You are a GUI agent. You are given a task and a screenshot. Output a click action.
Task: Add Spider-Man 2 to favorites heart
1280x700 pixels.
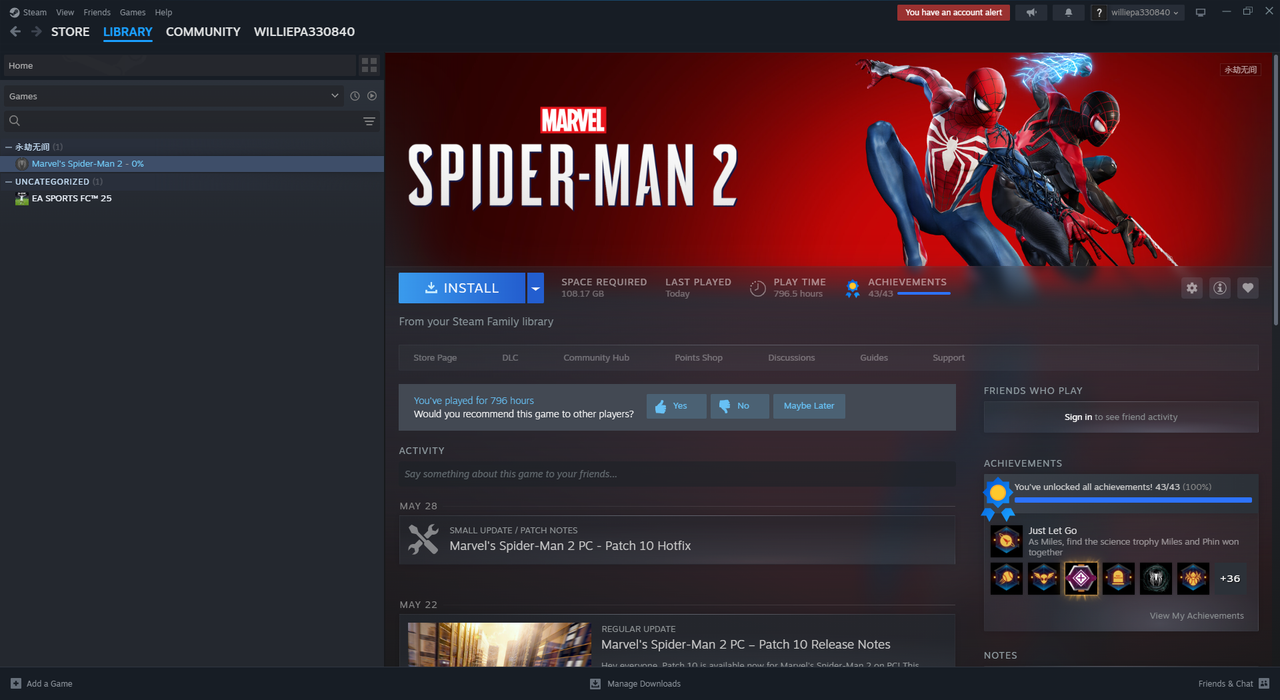[1248, 288]
